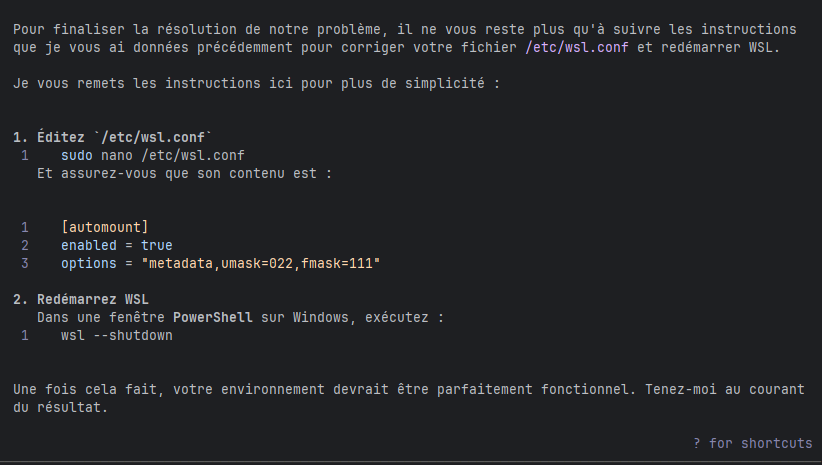
Task: Click line number 3 beside the options line
Action: pos(24,263)
